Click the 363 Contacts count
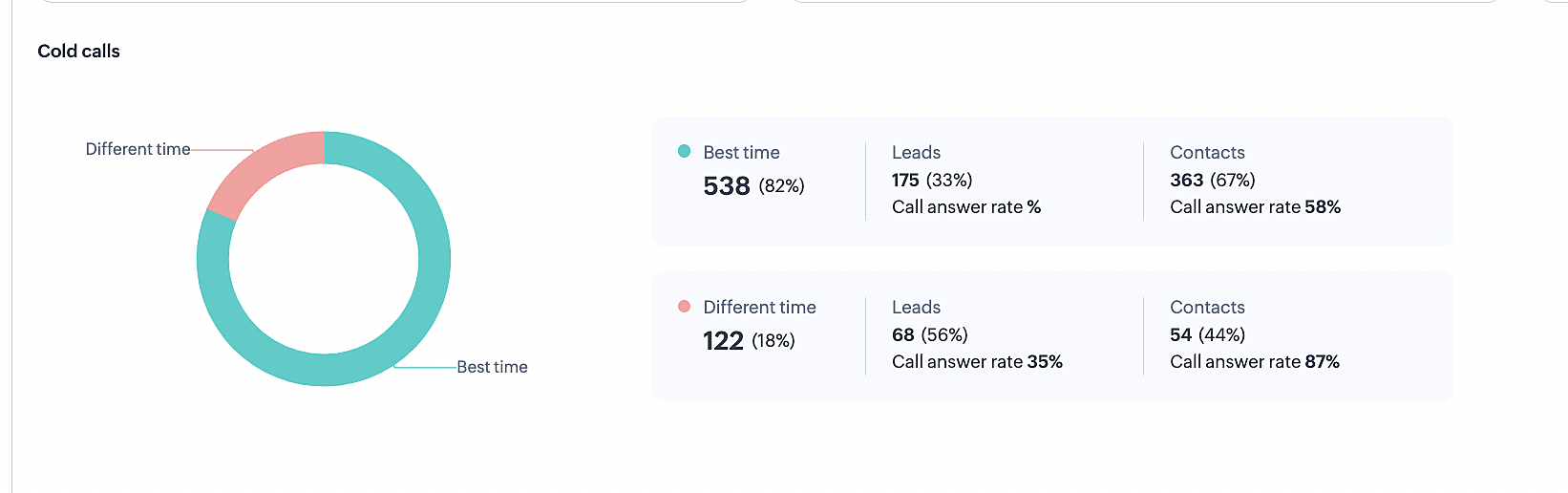 pyautogui.click(x=1186, y=180)
